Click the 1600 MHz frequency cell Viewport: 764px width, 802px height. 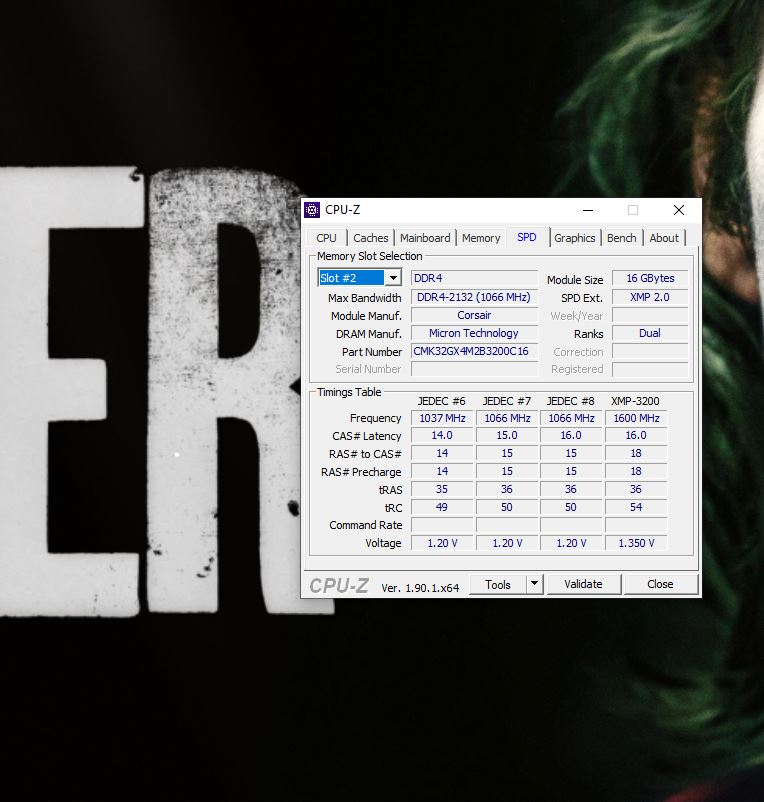636,418
